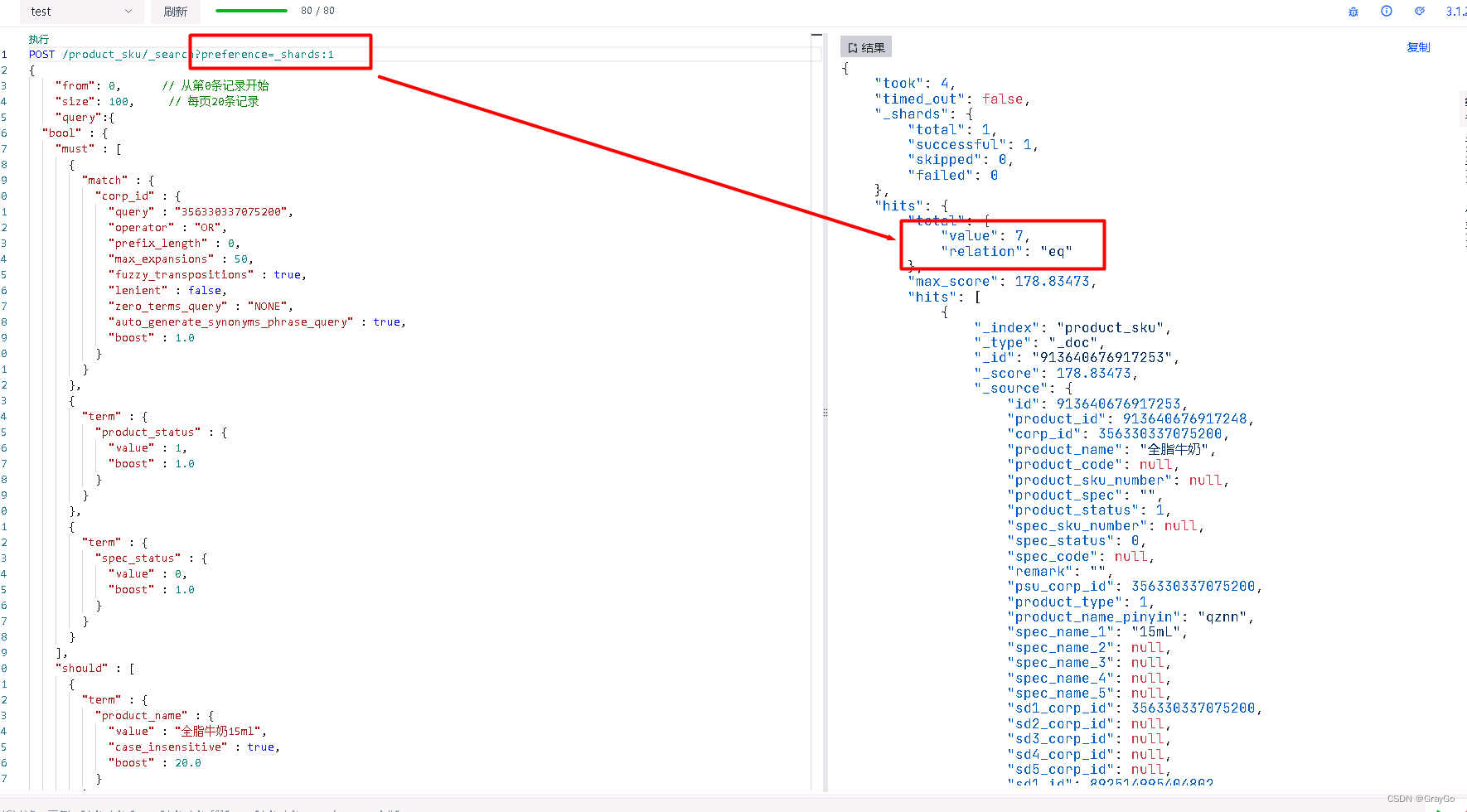1467x812 pixels.
Task: Click "product_name": "全脂牛奶" in the result
Action: pos(1111,450)
